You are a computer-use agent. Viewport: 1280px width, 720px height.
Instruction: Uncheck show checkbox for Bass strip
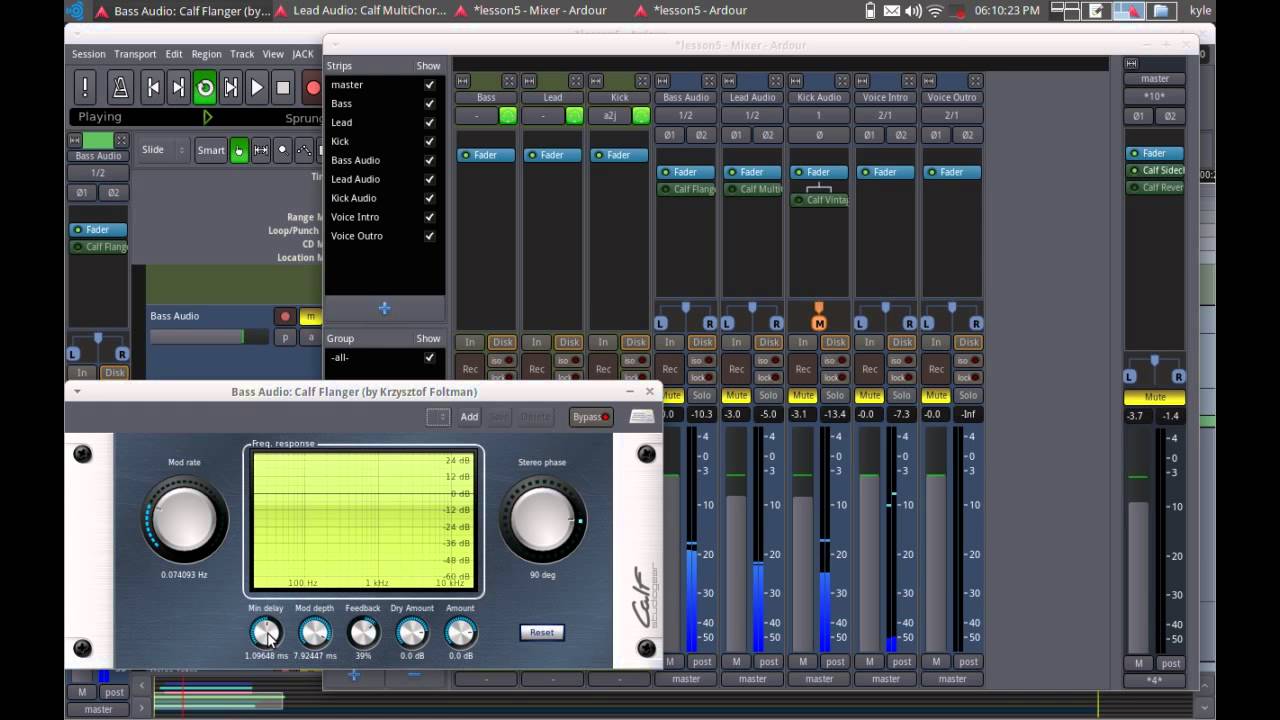tap(430, 104)
